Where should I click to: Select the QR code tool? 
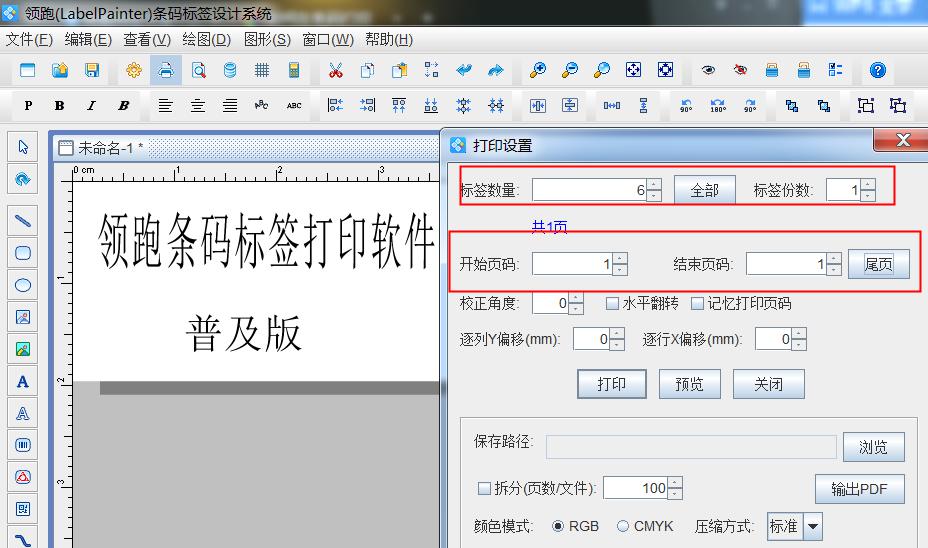(23, 509)
